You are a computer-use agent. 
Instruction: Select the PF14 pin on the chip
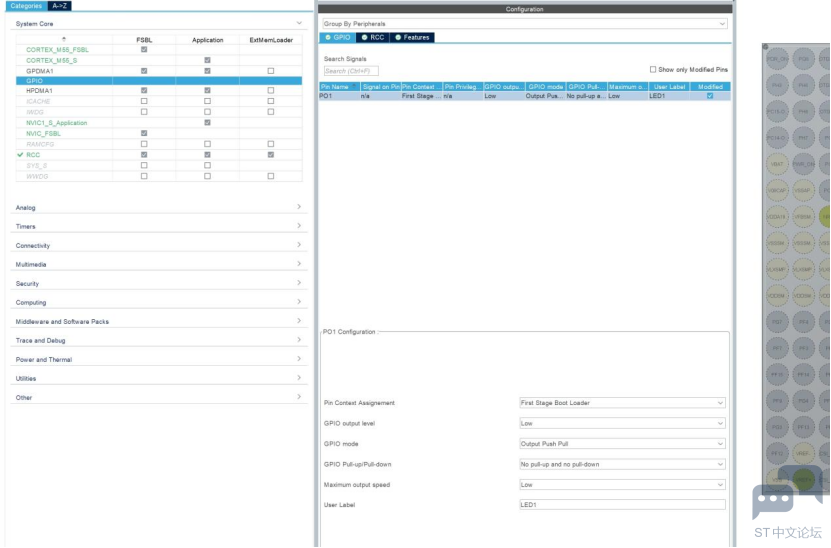point(803,374)
